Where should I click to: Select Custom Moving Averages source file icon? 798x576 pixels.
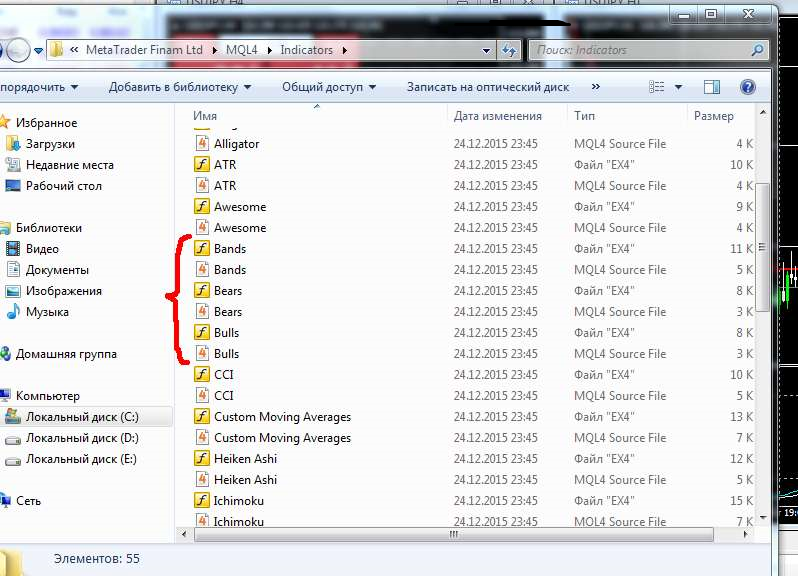(202, 438)
